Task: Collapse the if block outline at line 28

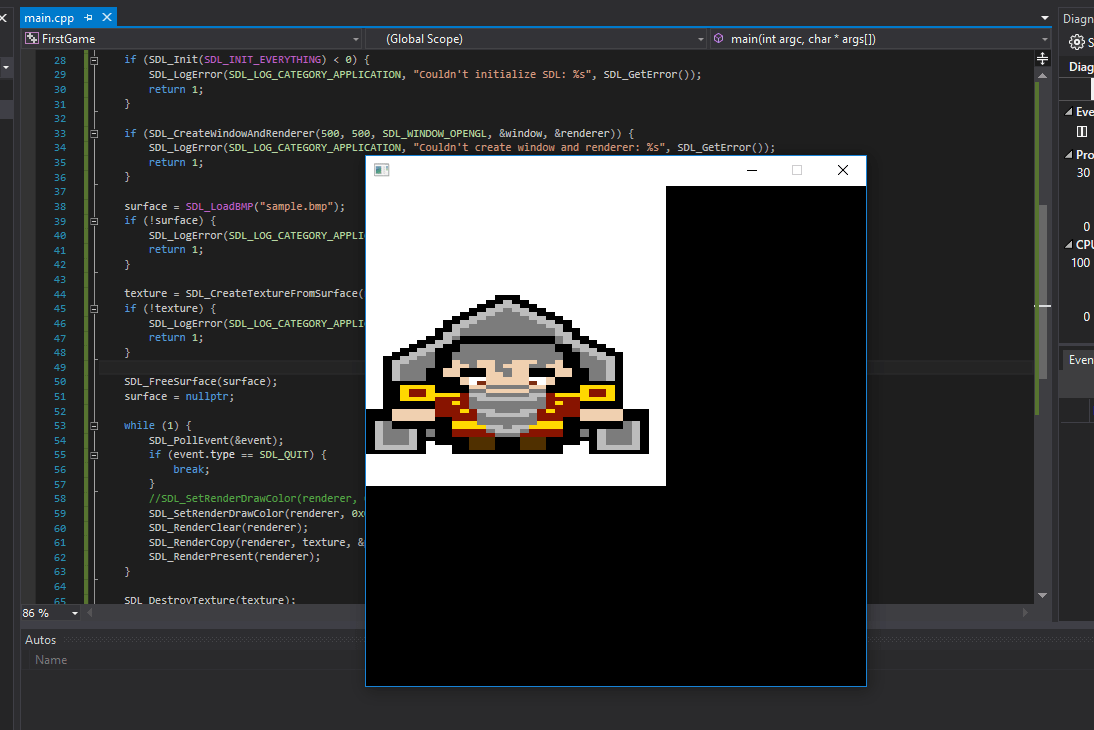Action: [93, 59]
